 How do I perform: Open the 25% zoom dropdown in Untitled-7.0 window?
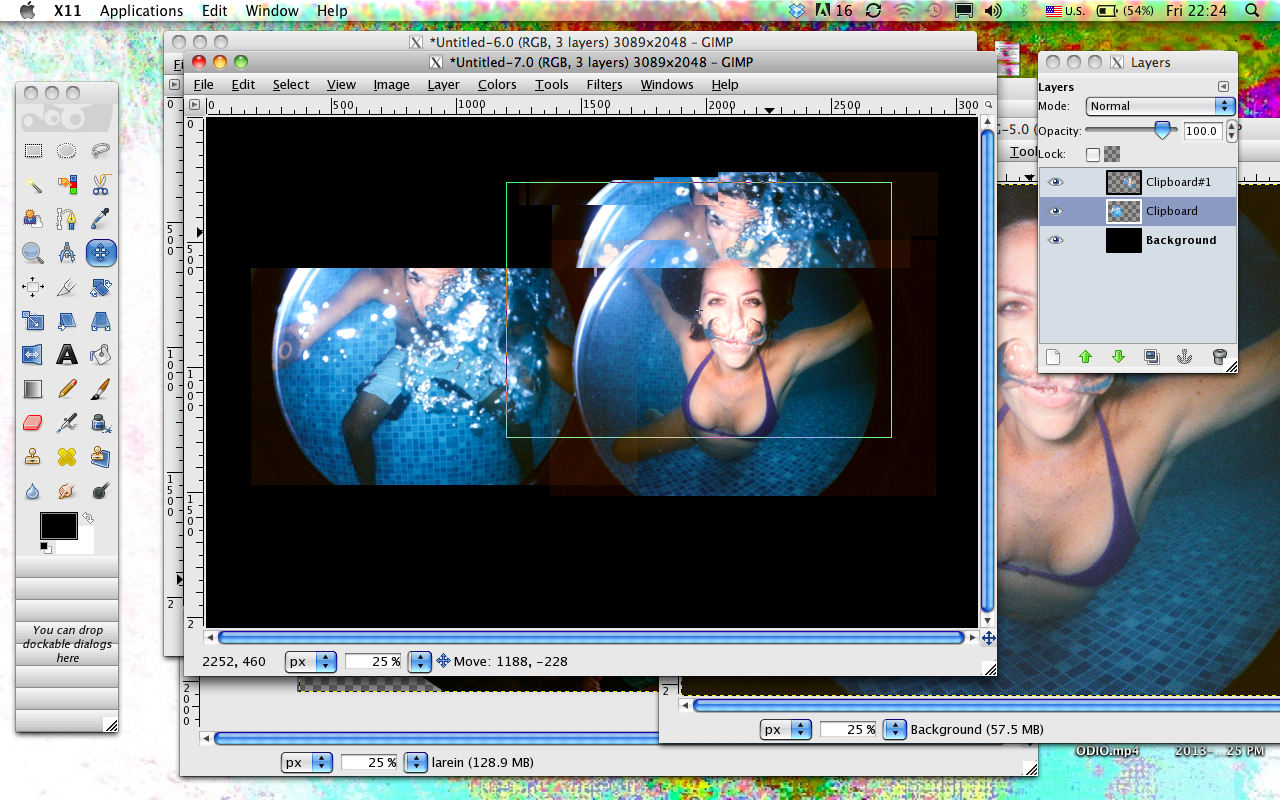421,661
